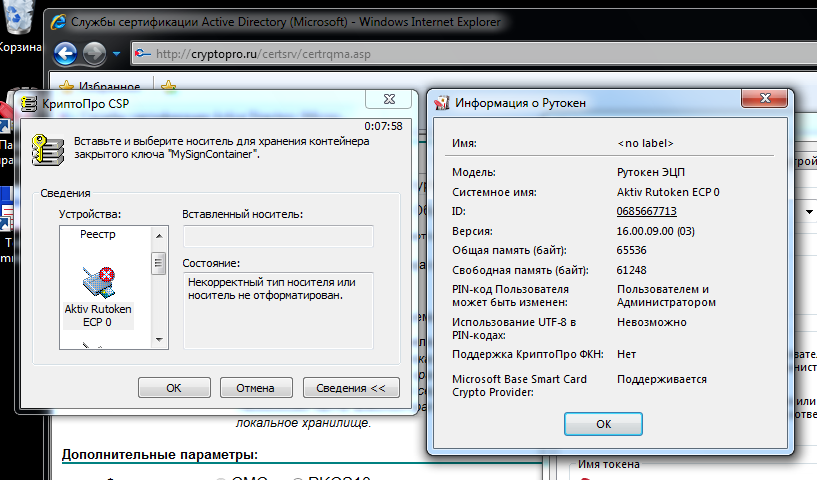This screenshot has height=480, width=817.
Task: Confirm OK in the Rutoken information window
Action: coord(603,424)
